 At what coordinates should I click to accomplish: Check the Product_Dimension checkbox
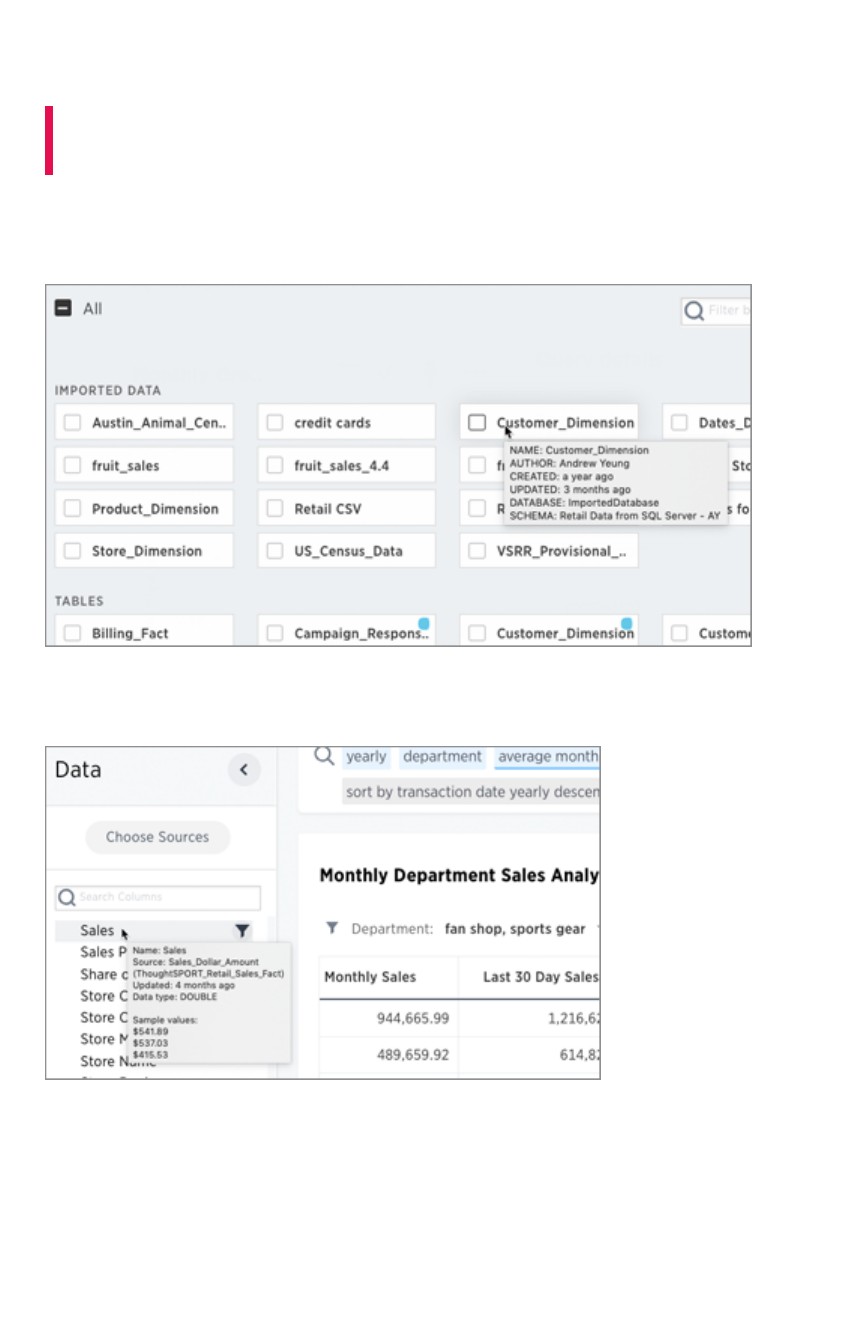[72, 508]
